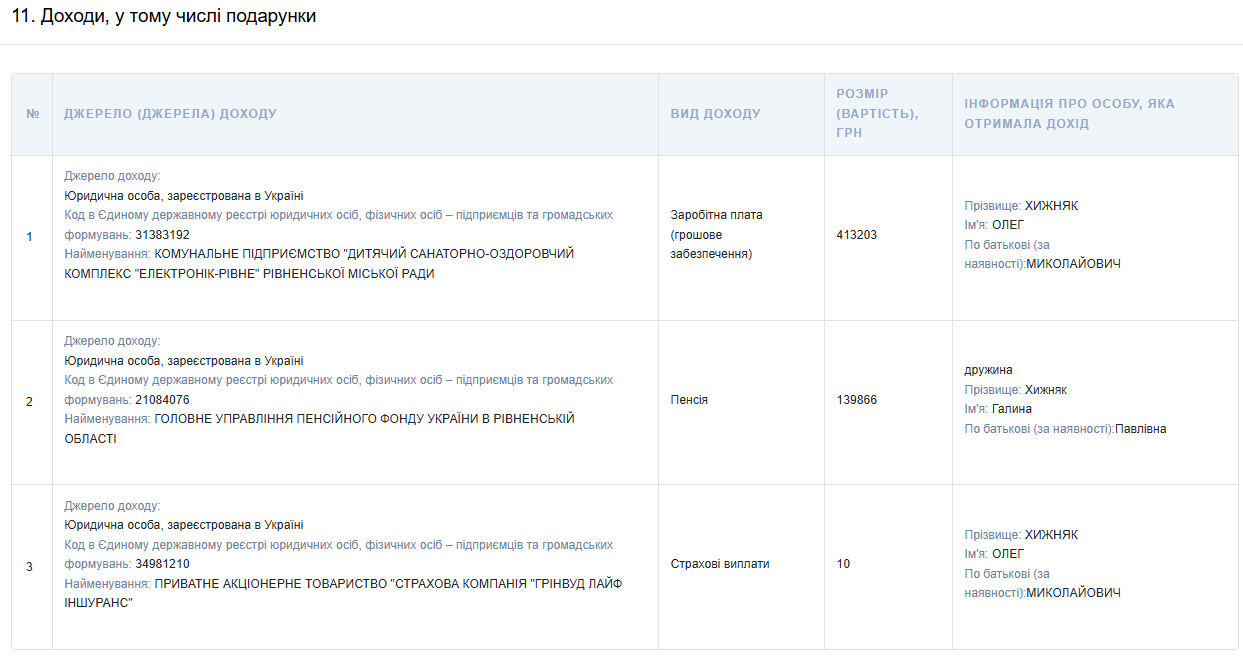Click the "дружина" label in row two
Screen dimensions: 1243x661
click(x=988, y=370)
